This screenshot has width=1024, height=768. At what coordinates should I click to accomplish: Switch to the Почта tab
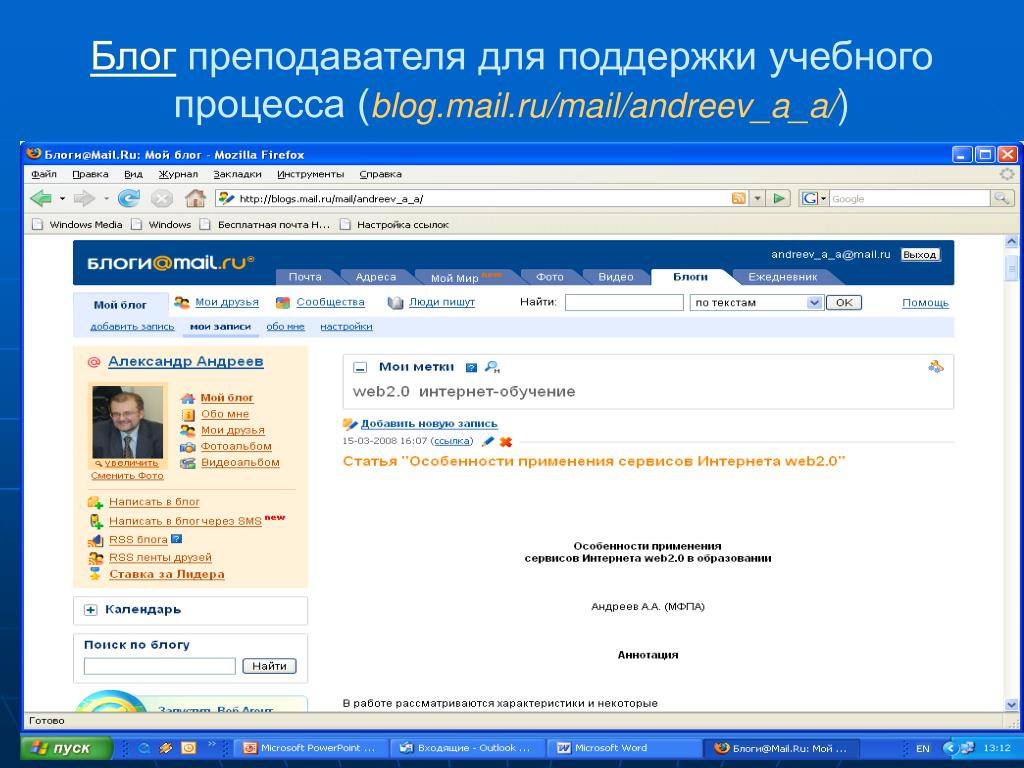tap(305, 277)
